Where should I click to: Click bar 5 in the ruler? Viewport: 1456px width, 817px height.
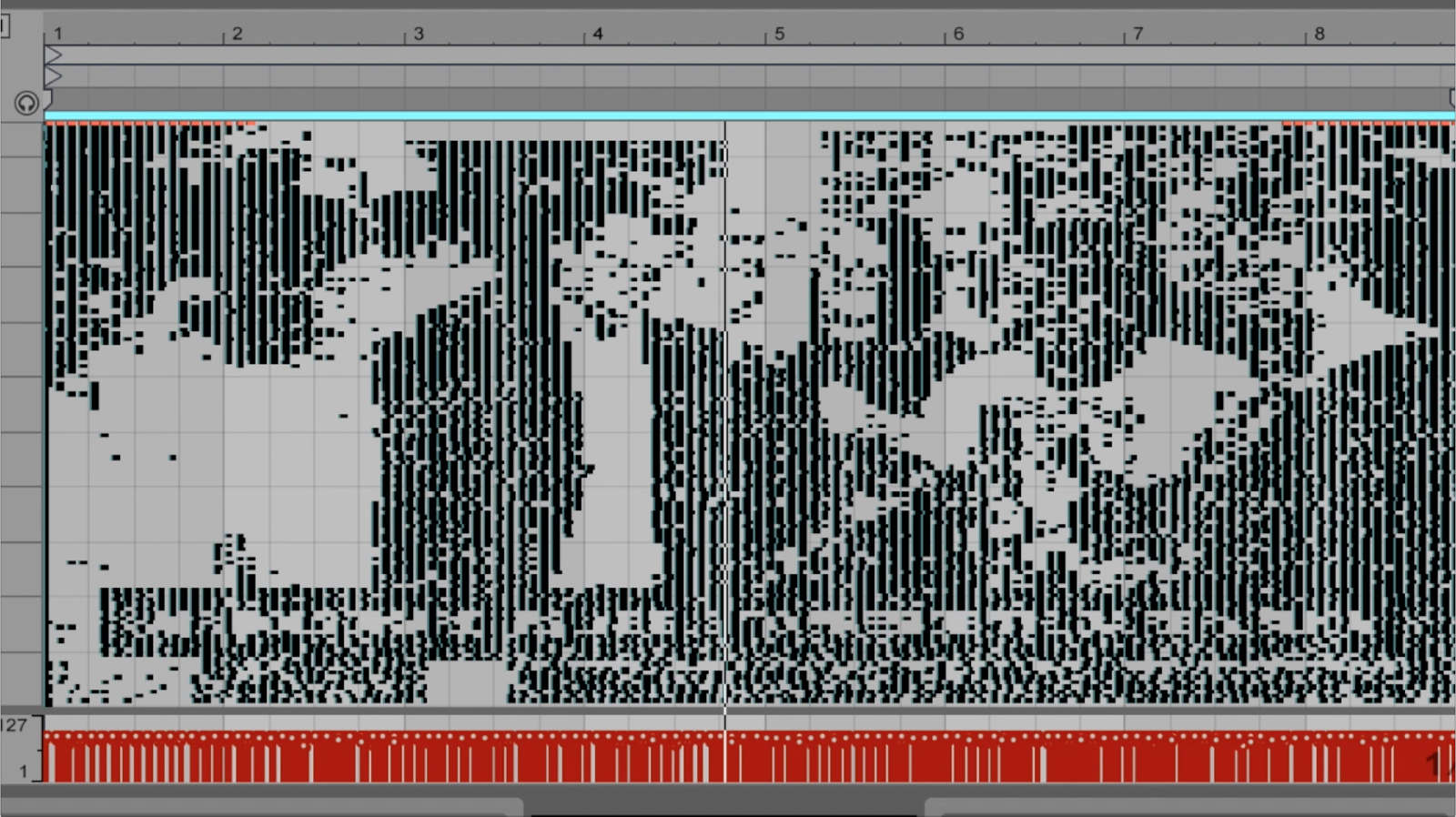click(x=780, y=34)
